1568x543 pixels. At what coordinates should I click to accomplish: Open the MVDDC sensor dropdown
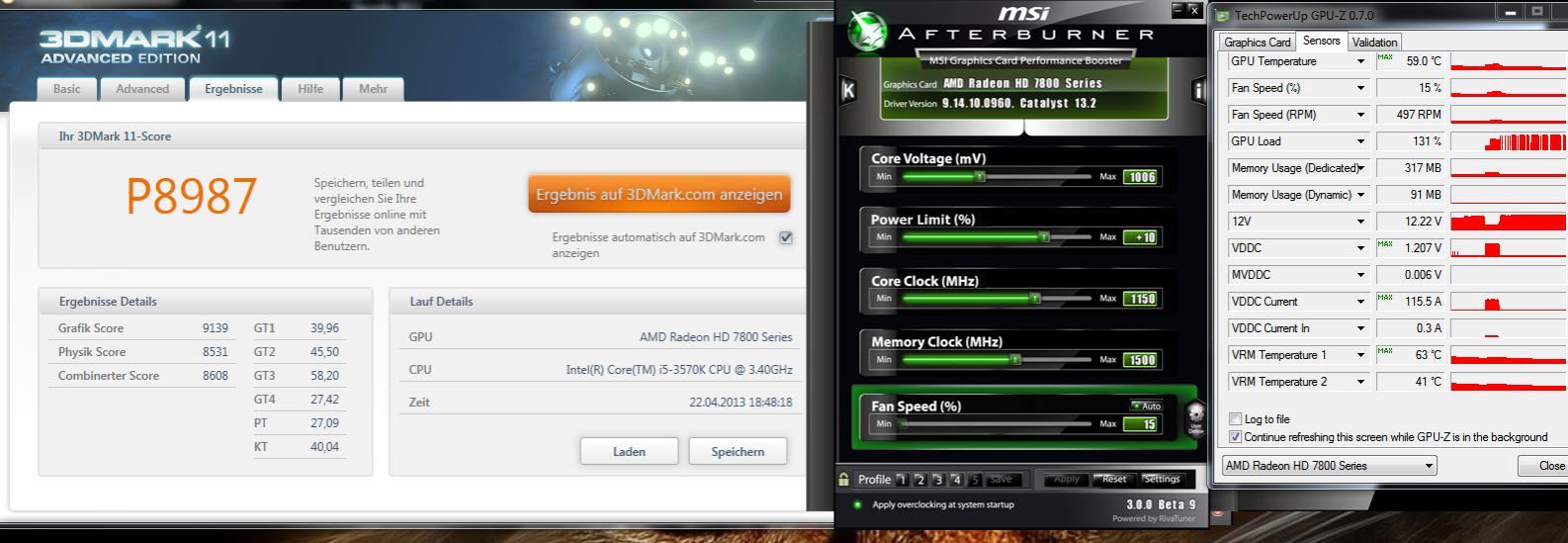1360,275
